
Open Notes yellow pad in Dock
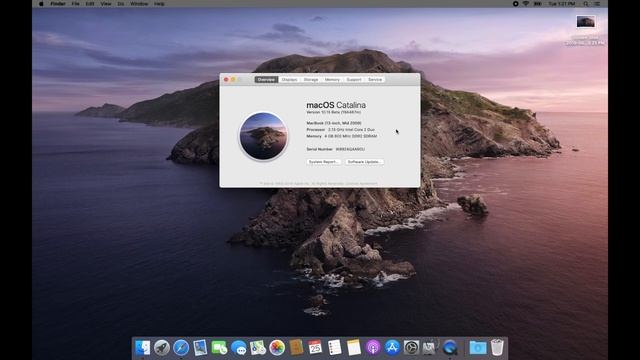coord(353,348)
